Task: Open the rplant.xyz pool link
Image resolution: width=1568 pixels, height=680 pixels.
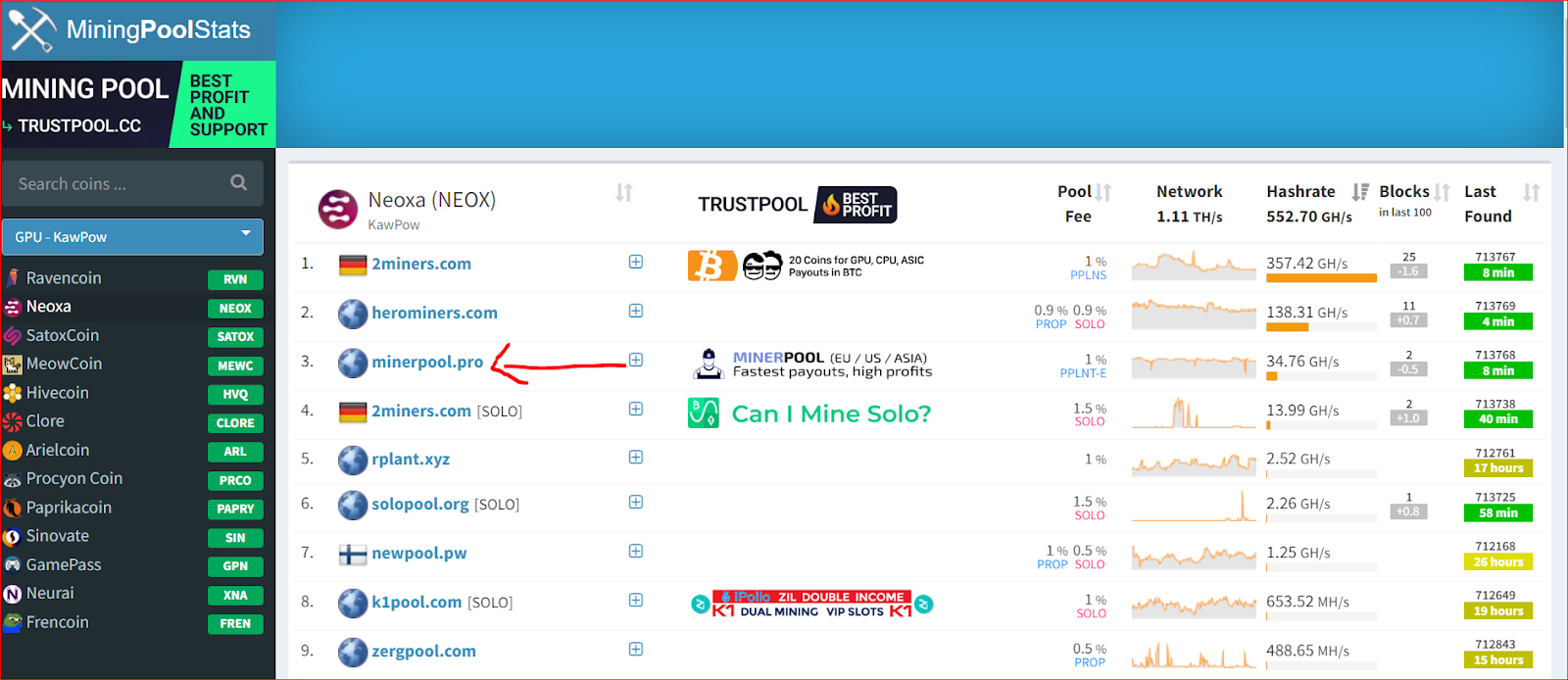Action: click(411, 459)
